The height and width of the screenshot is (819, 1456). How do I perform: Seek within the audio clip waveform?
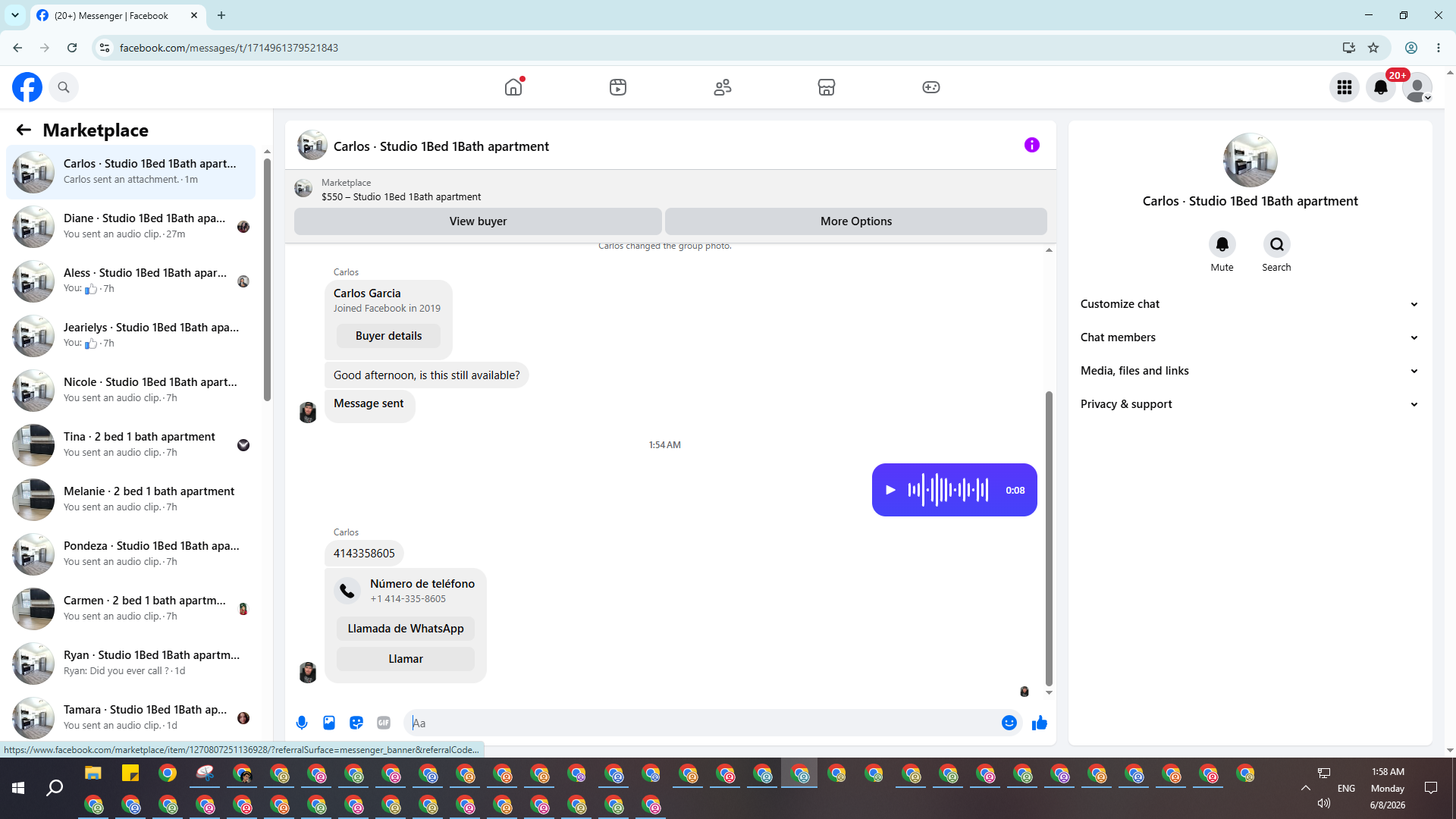(x=949, y=490)
